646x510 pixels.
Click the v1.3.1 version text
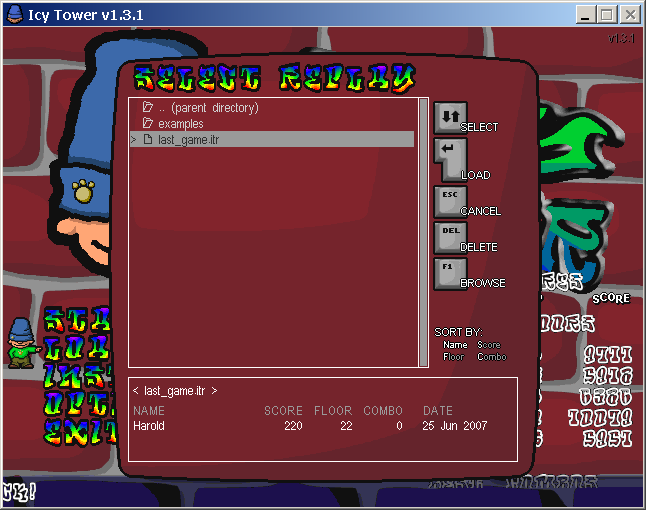(x=621, y=39)
